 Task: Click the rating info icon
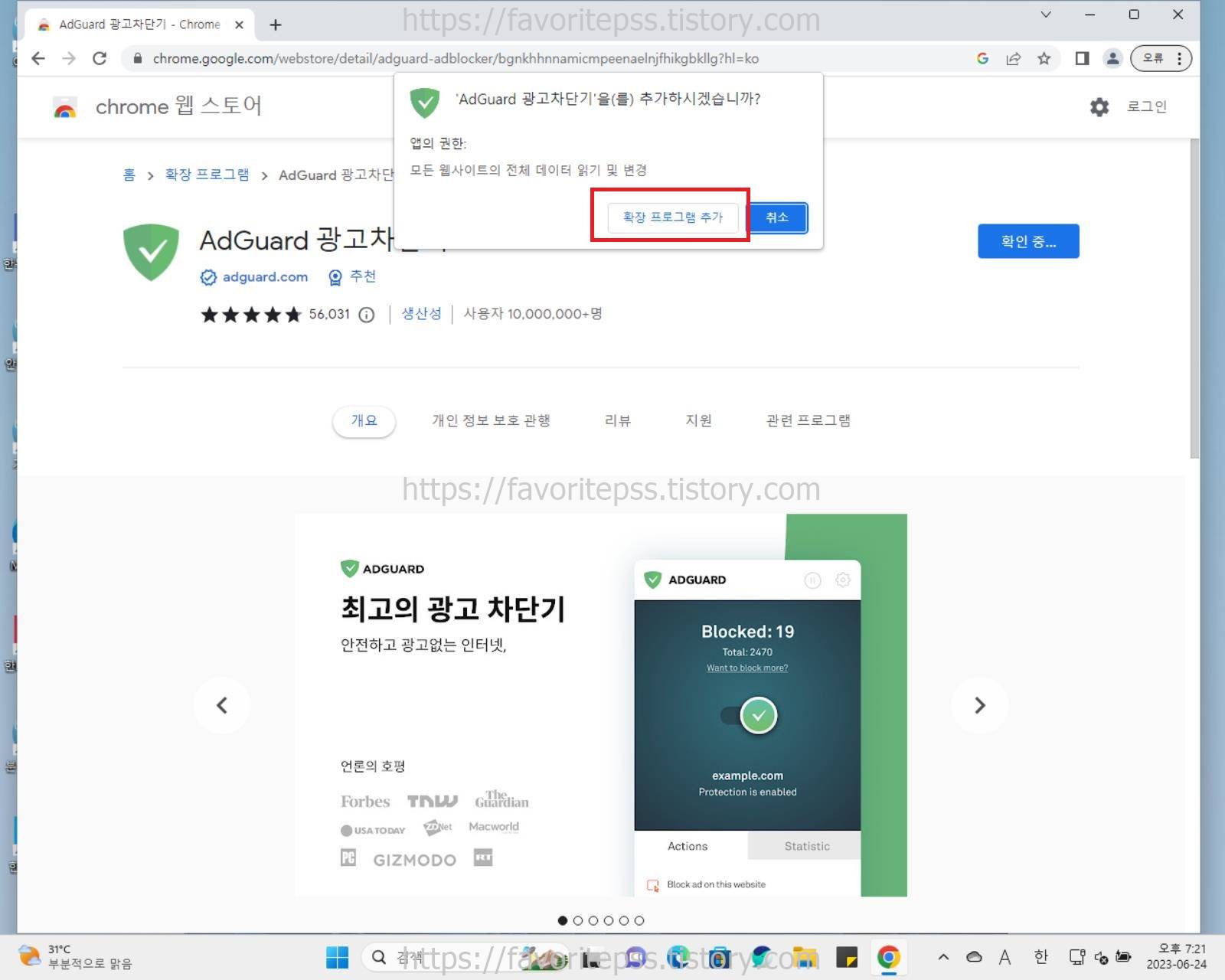pyautogui.click(x=367, y=315)
